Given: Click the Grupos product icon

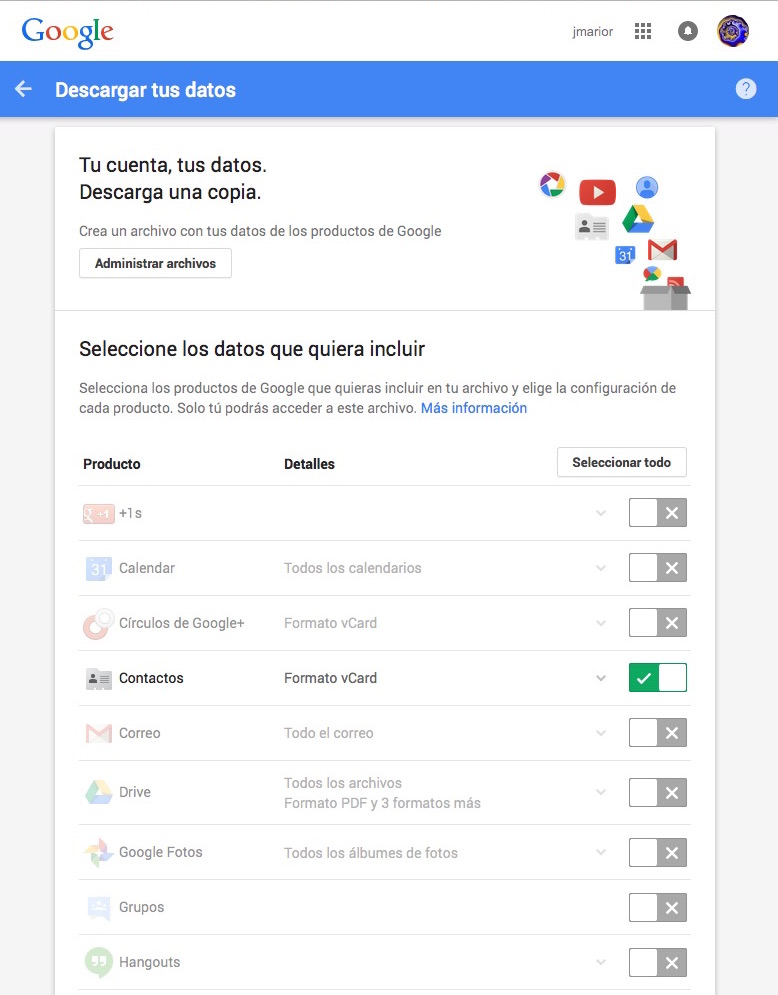Looking at the screenshot, I should tap(98, 907).
